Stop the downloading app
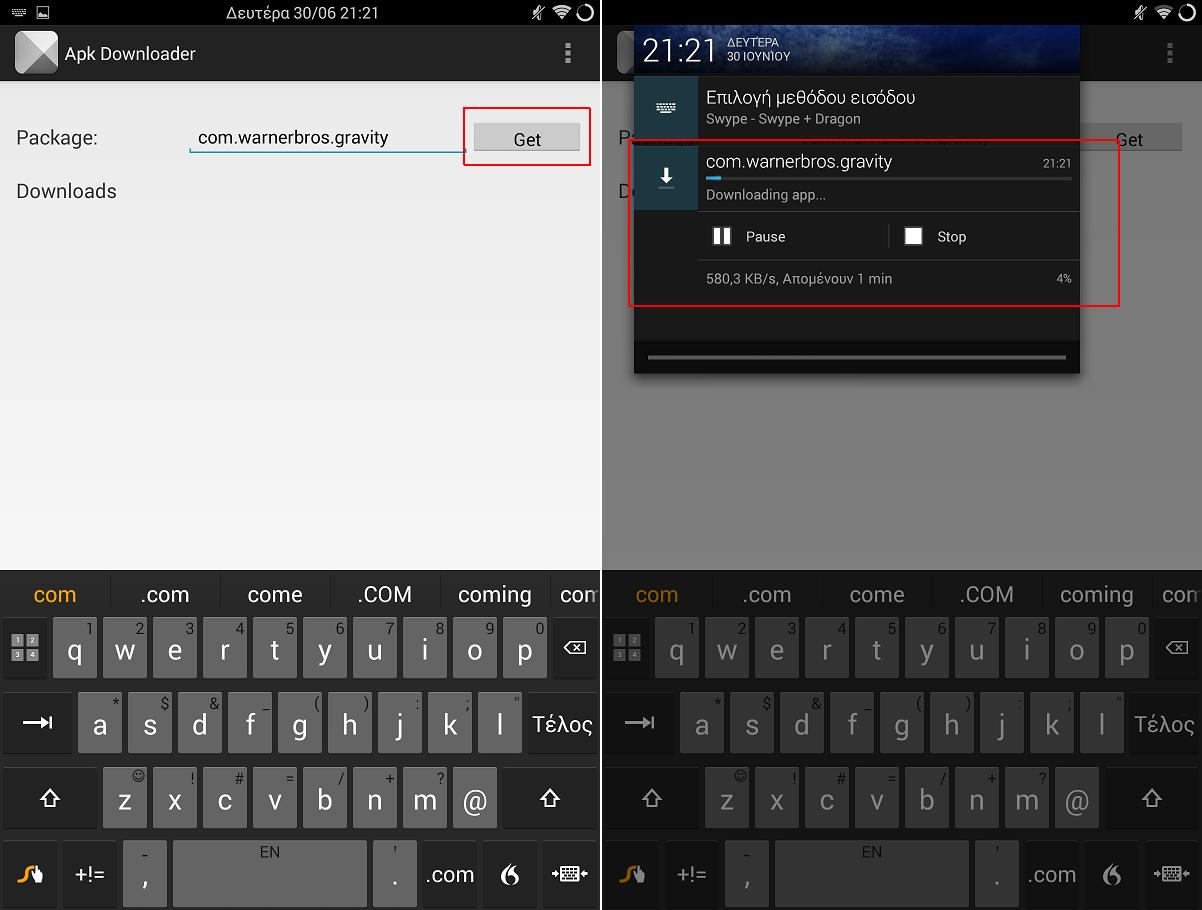Viewport: 1202px width, 910px height. click(x=935, y=236)
